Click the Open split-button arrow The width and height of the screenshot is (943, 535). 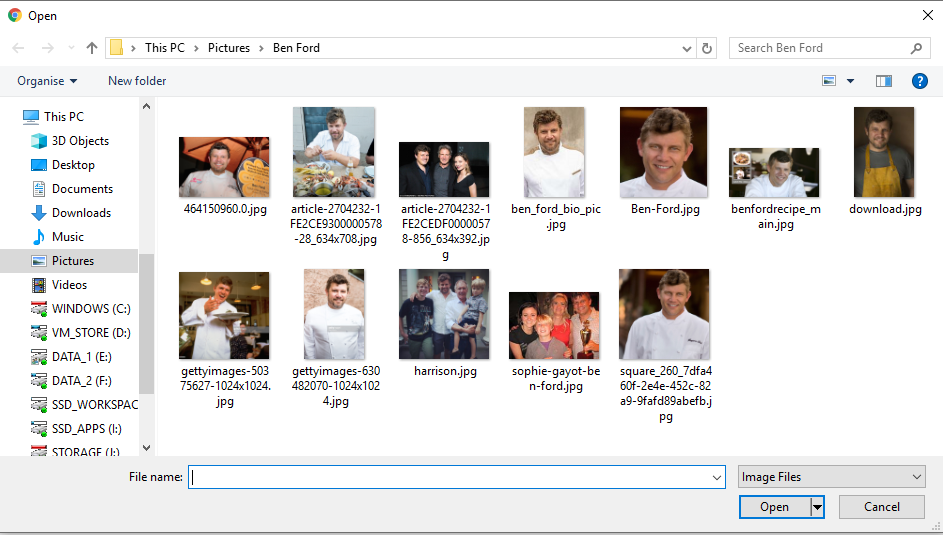click(817, 507)
